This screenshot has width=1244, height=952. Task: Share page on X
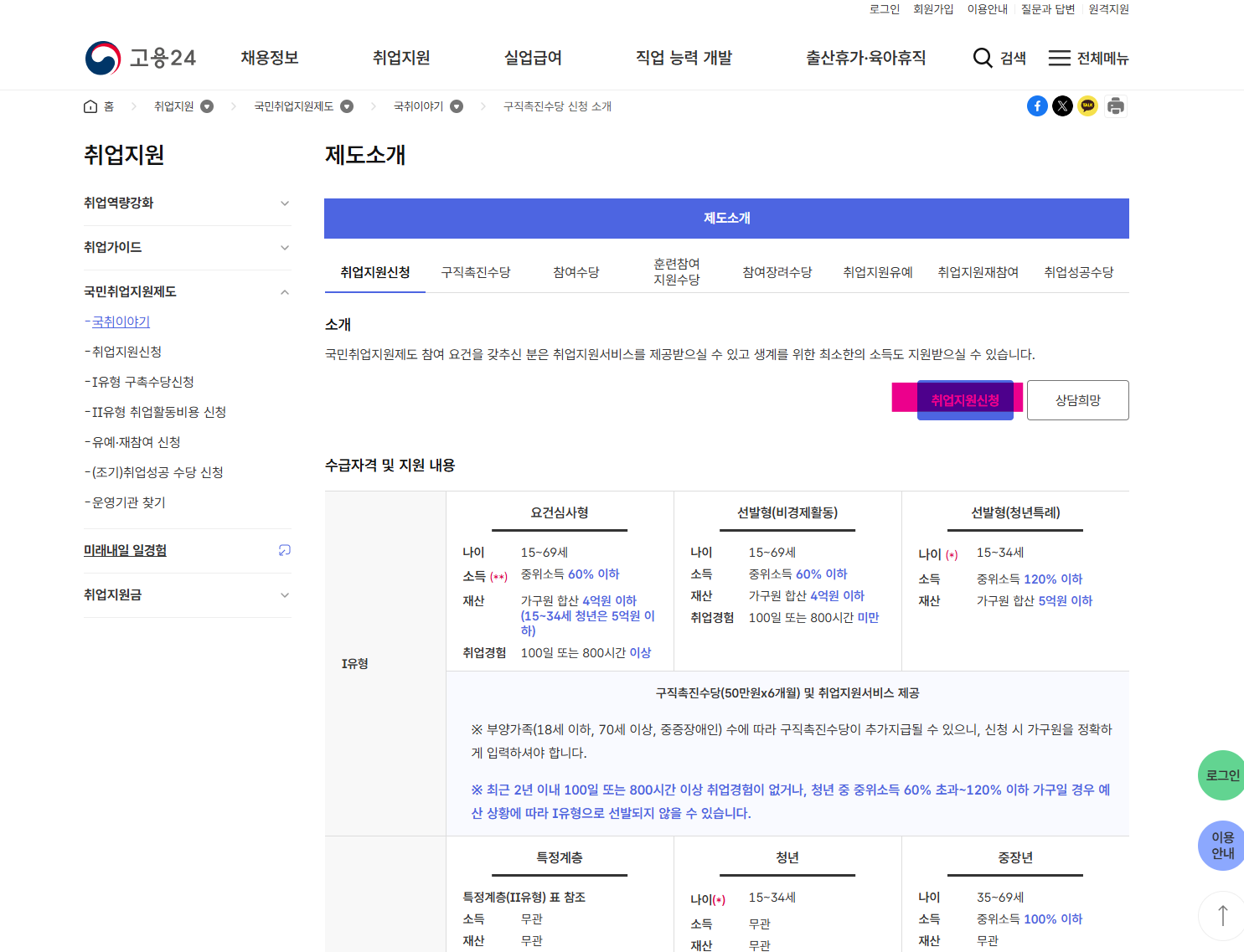coord(1062,106)
